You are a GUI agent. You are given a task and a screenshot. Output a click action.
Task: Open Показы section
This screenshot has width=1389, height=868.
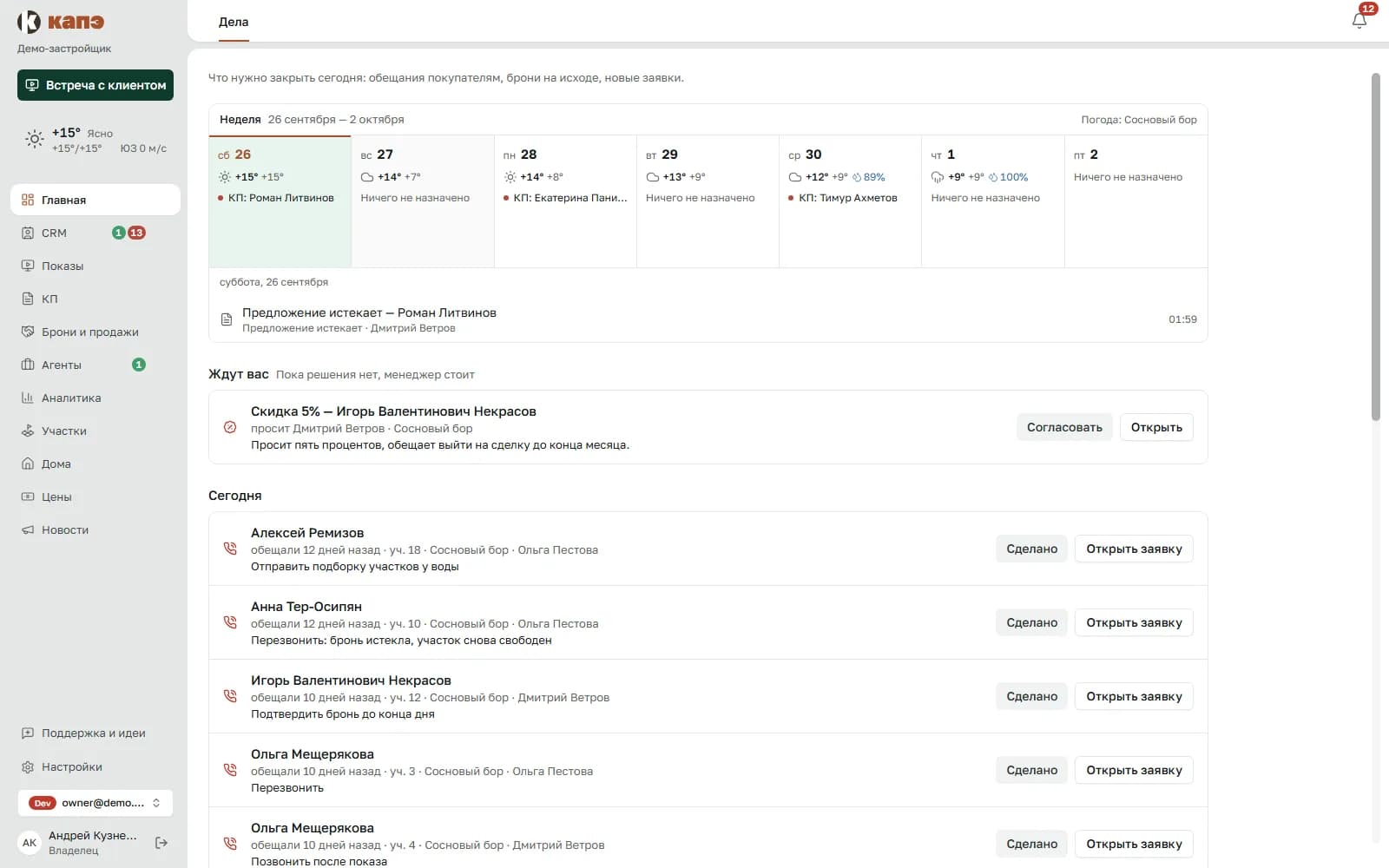(95, 266)
